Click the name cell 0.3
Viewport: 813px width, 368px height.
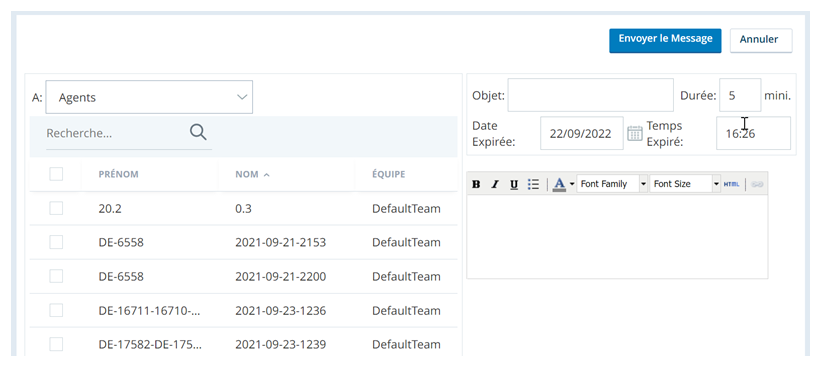pos(243,208)
